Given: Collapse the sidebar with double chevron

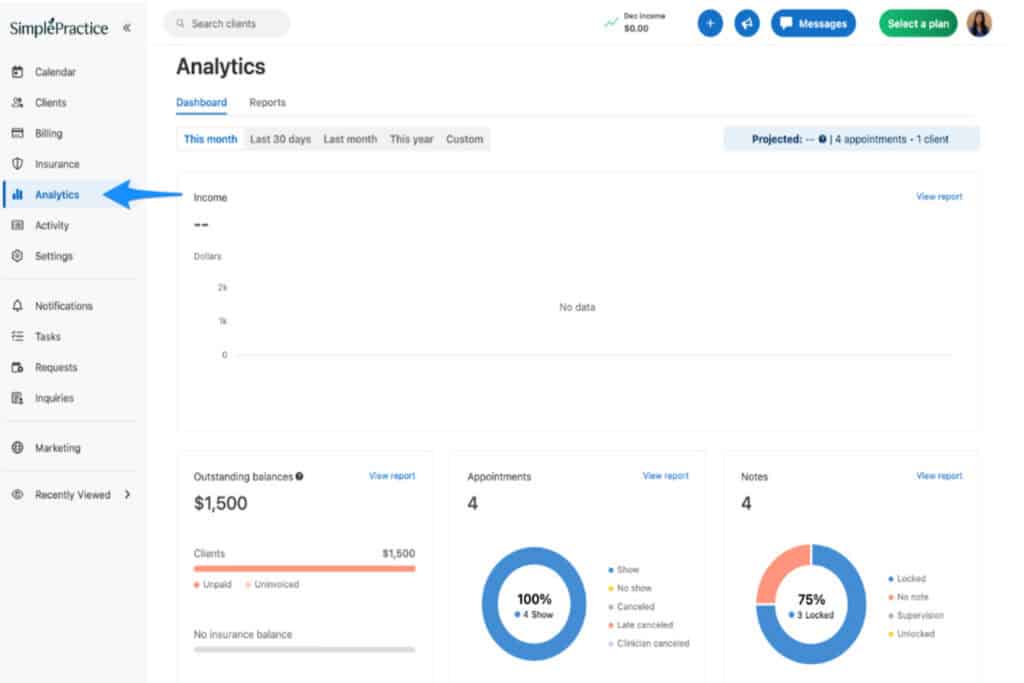Looking at the screenshot, I should [x=127, y=28].
